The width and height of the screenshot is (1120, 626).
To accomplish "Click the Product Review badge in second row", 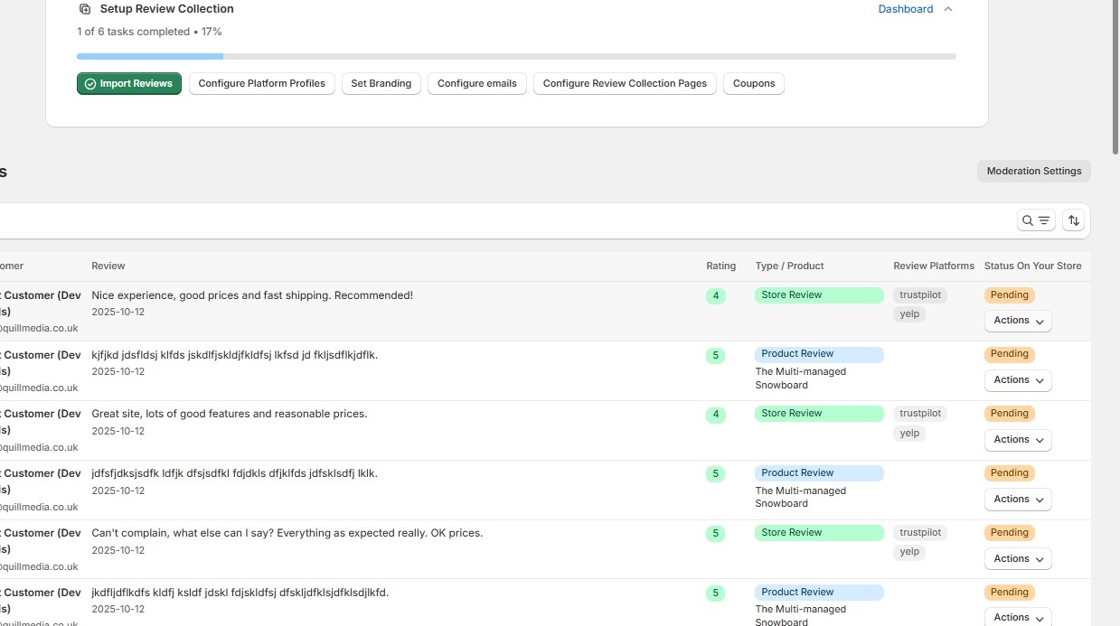I will (818, 354).
